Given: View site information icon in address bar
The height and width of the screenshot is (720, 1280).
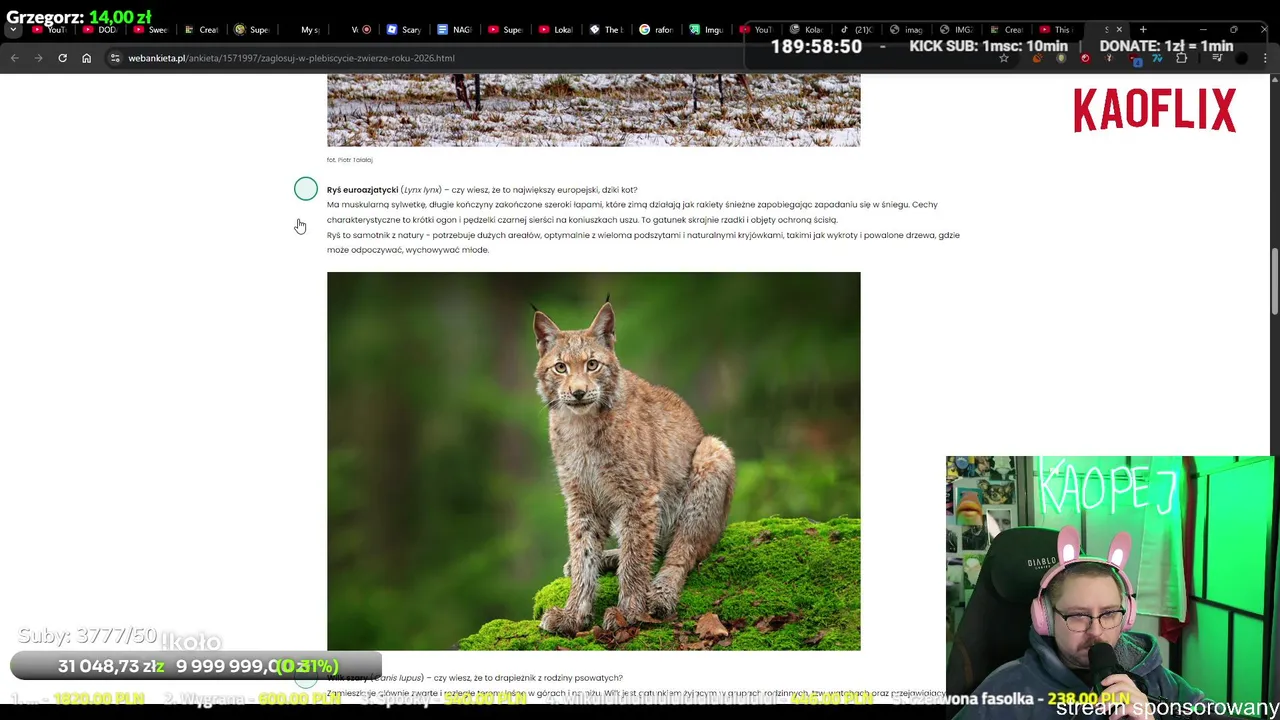Looking at the screenshot, I should coord(115,58).
